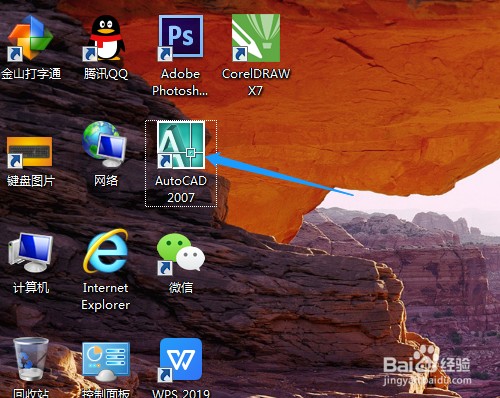The height and width of the screenshot is (398, 500).
Task: Click the Internet Explorer text label
Action: coord(106,296)
